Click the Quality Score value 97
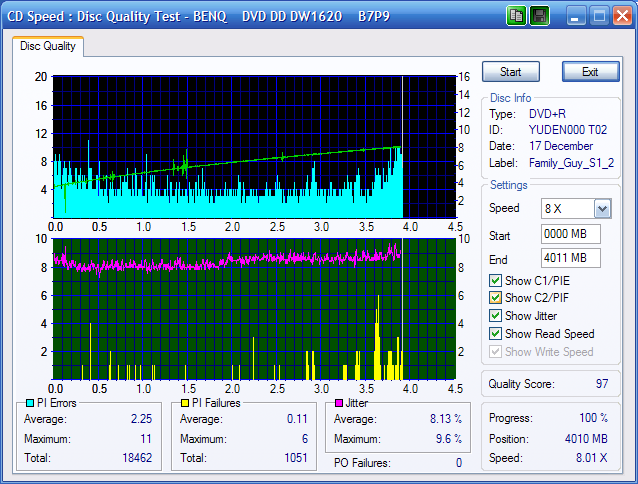638x484 pixels. [x=602, y=384]
